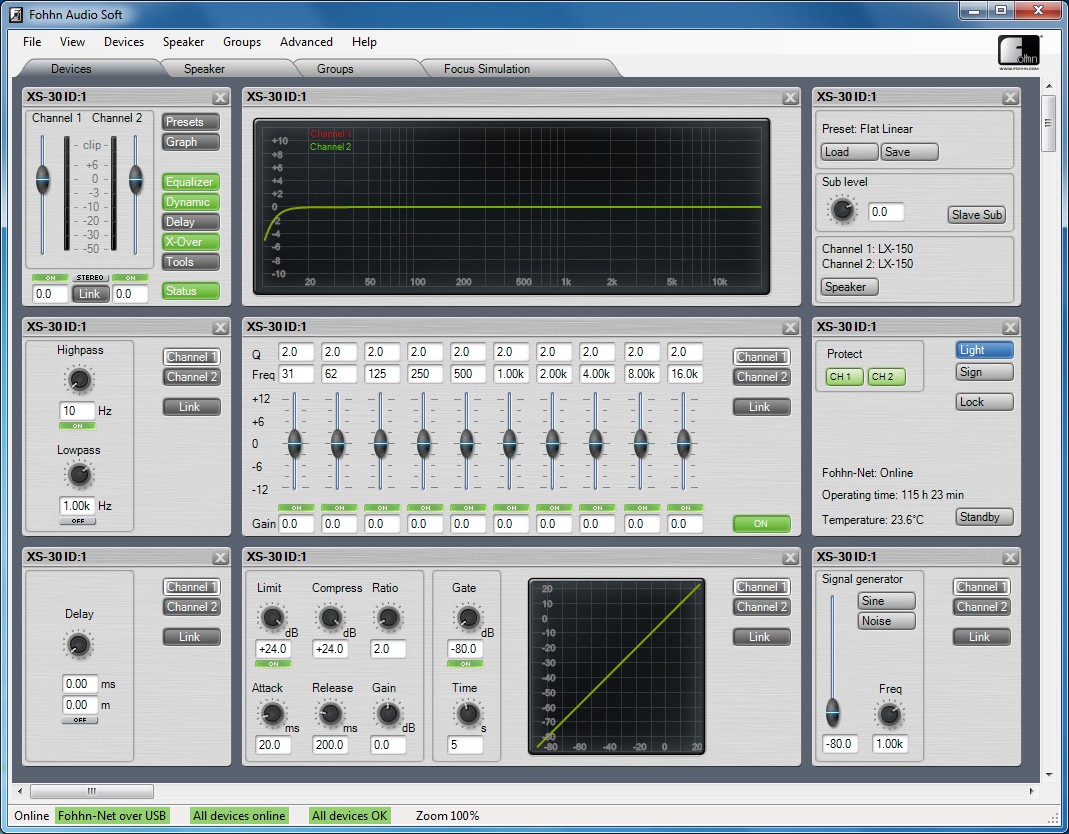Click the Lock button
The image size is (1069, 834).
click(984, 402)
